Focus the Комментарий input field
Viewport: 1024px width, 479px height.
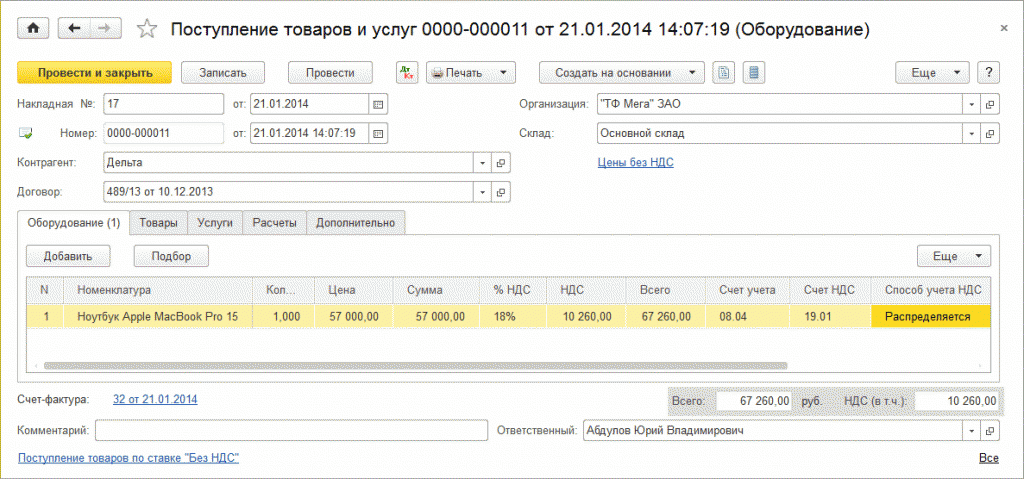[x=292, y=431]
